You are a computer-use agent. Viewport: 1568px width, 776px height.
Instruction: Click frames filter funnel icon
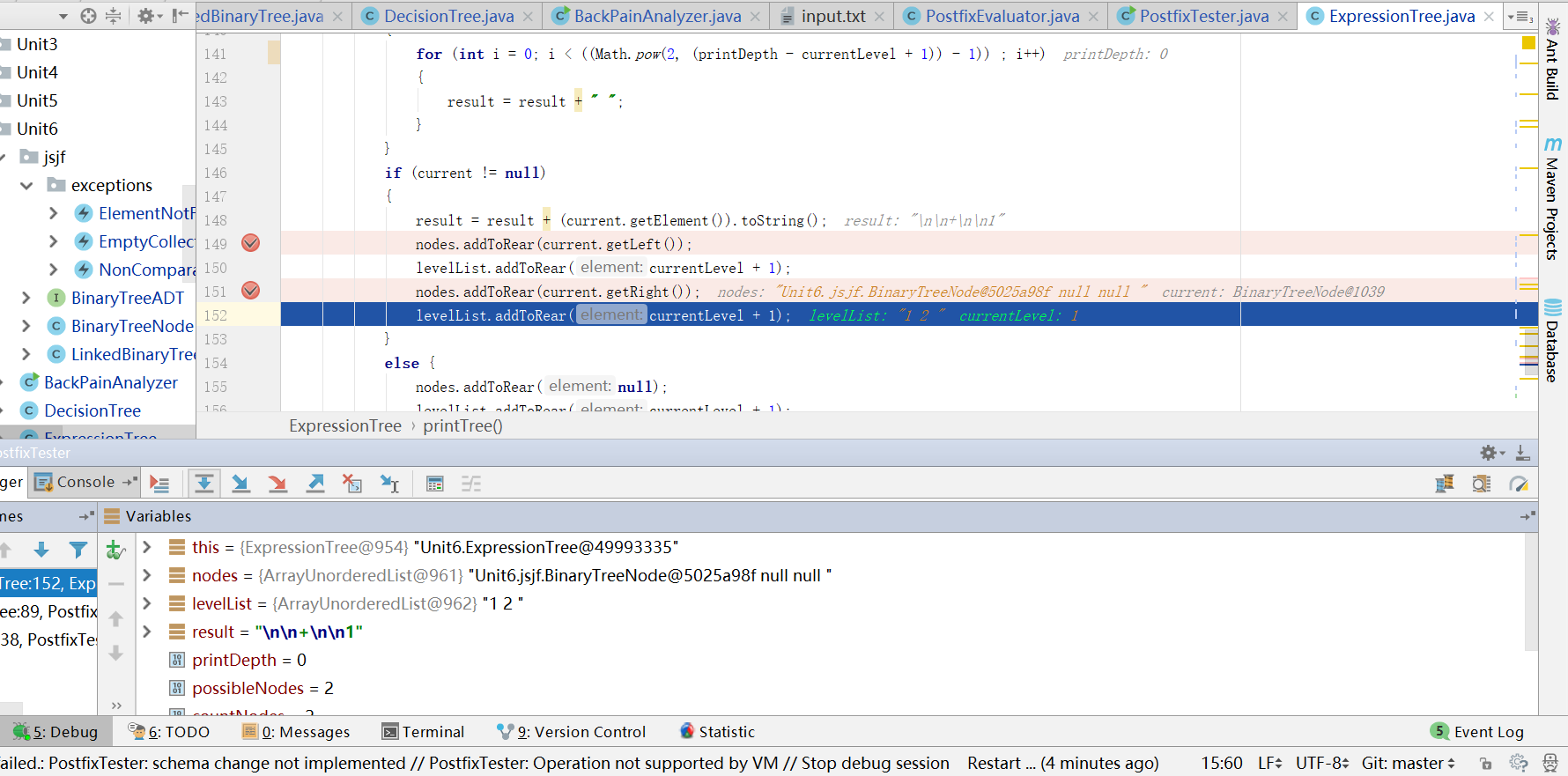(78, 551)
